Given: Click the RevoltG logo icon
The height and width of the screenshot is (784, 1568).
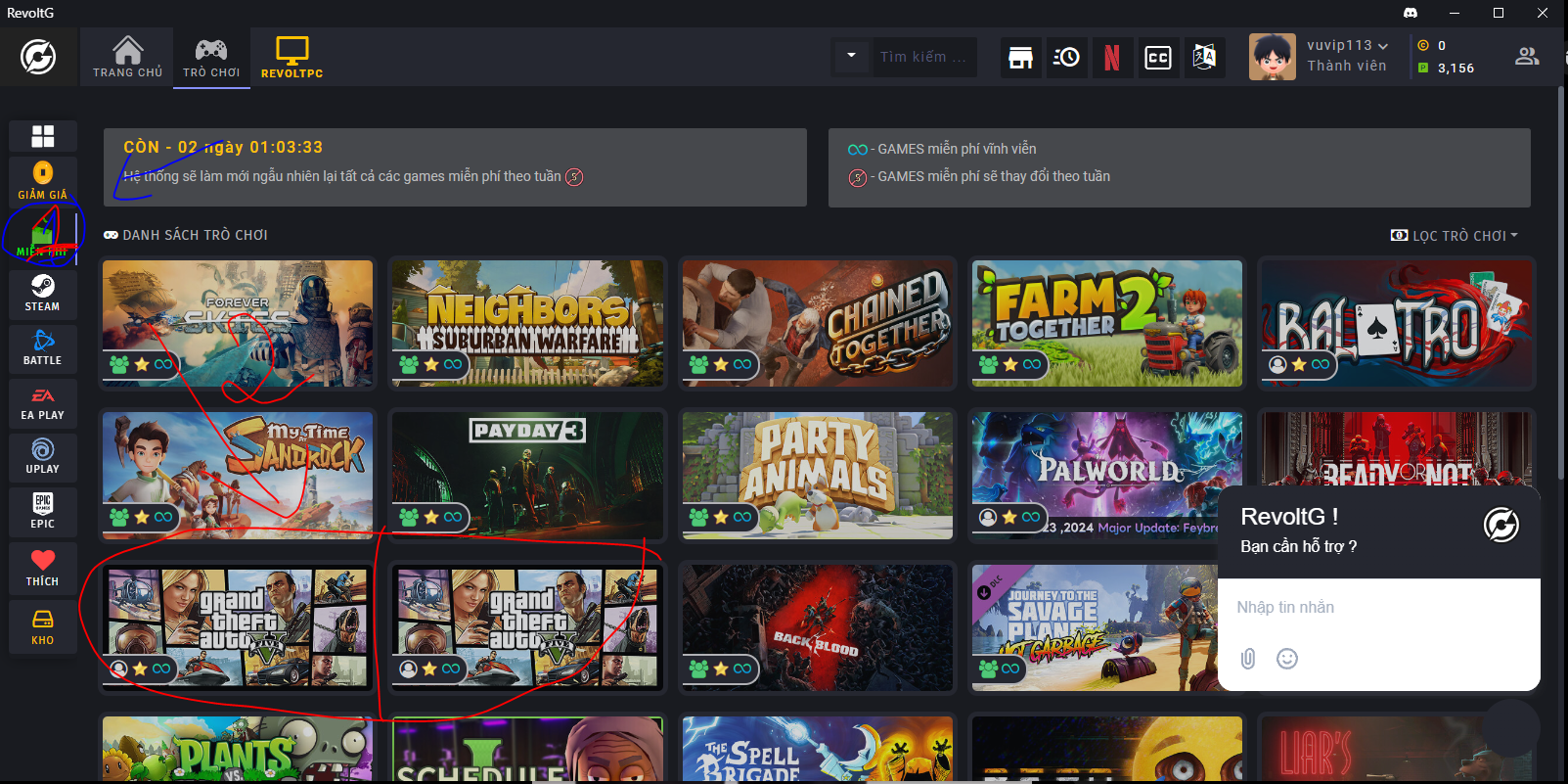Looking at the screenshot, I should pyautogui.click(x=38, y=57).
